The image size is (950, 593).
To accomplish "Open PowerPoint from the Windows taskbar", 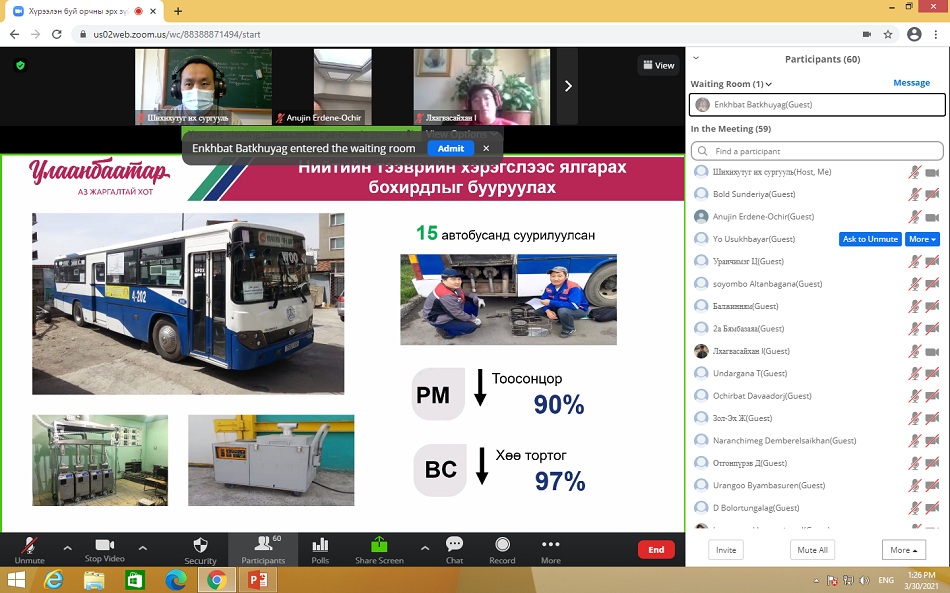I will tap(257, 579).
